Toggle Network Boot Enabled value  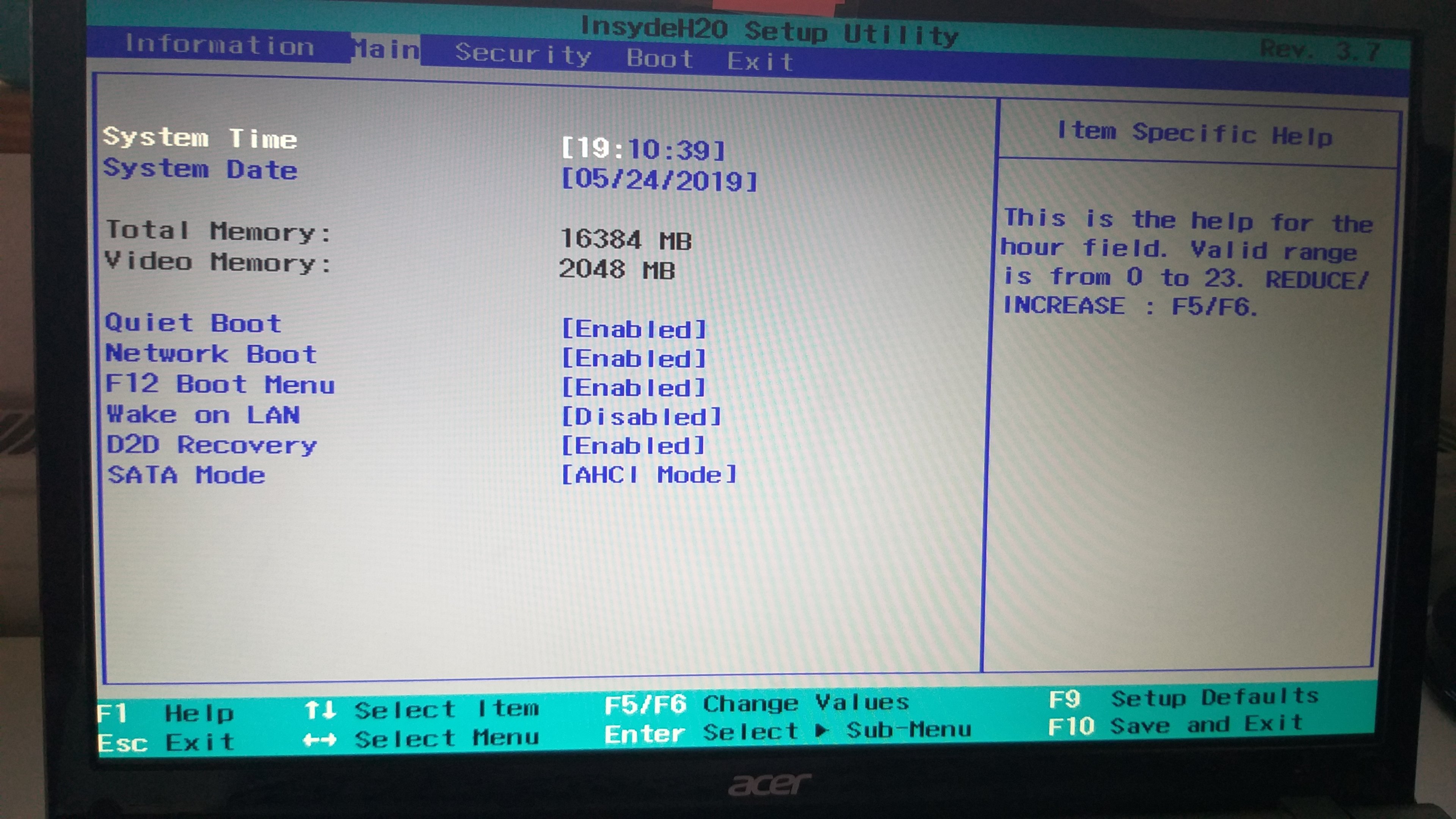tap(634, 359)
